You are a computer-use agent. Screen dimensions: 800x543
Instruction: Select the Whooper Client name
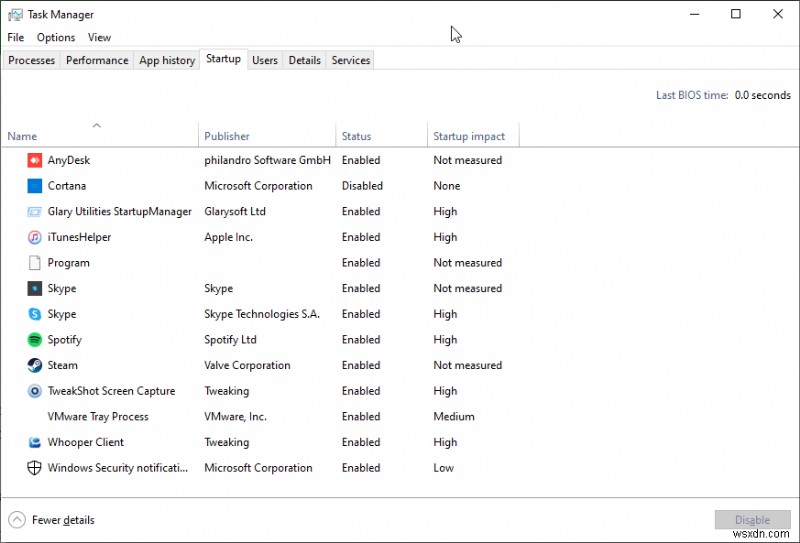[x=86, y=442]
